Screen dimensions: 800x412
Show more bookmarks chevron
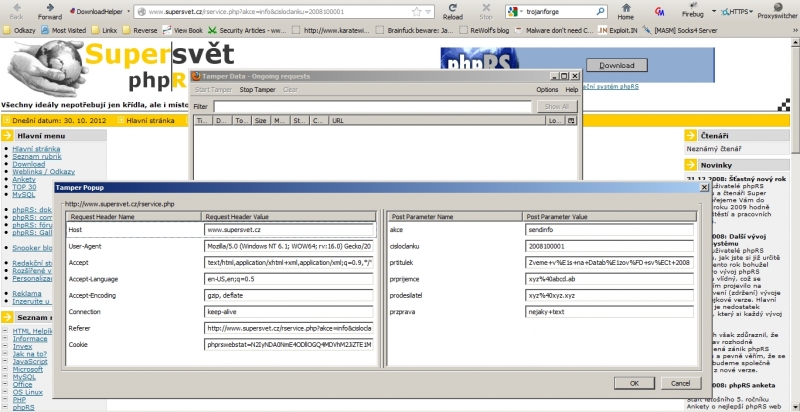tap(794, 31)
